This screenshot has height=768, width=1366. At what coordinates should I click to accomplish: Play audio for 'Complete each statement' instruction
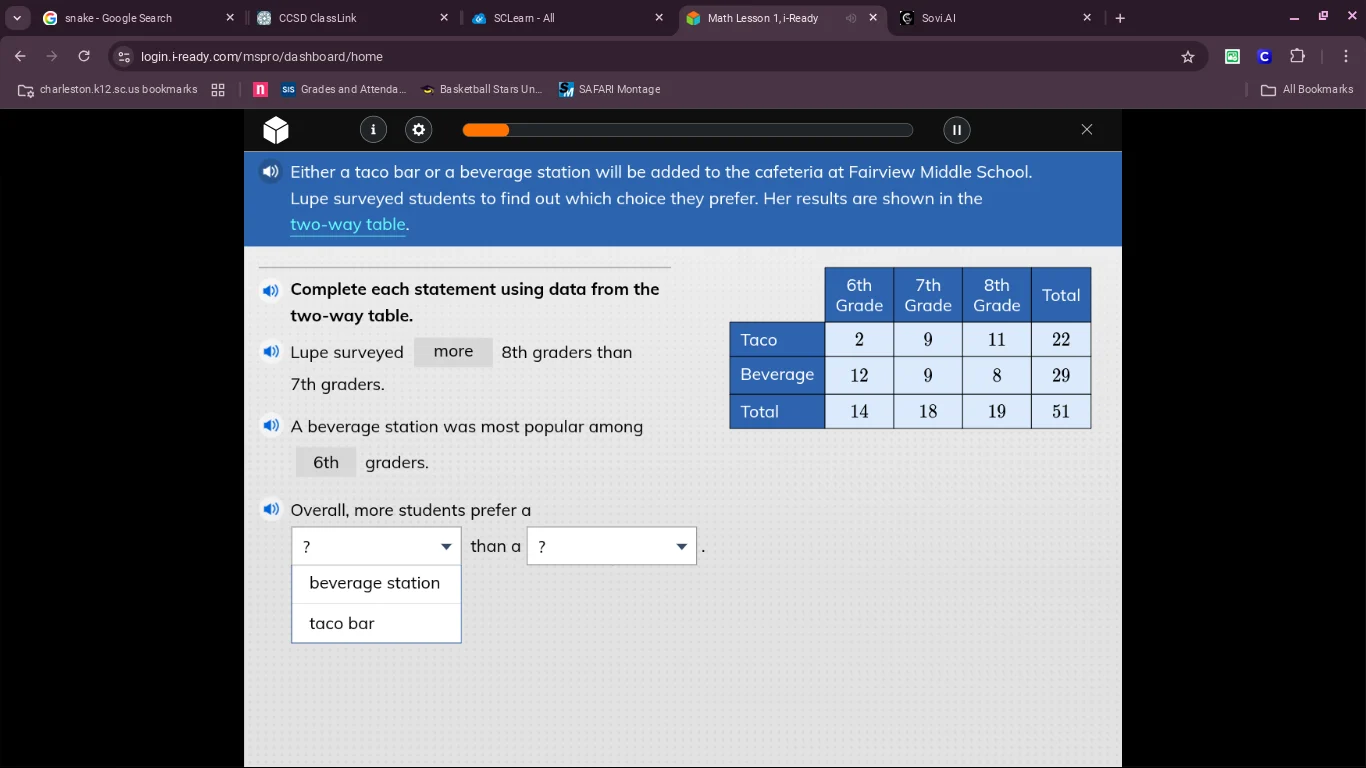pos(270,291)
